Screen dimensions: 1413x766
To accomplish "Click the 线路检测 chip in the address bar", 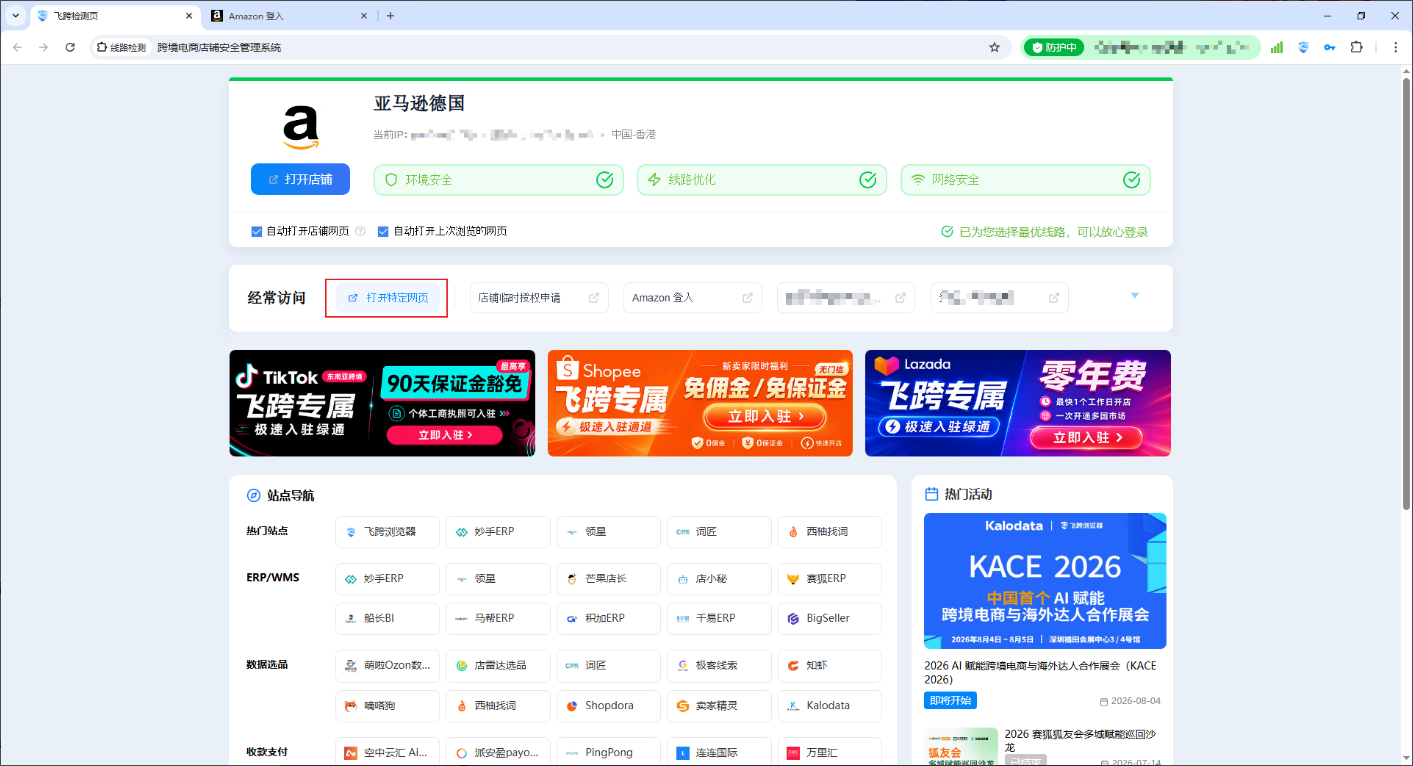I will point(122,47).
